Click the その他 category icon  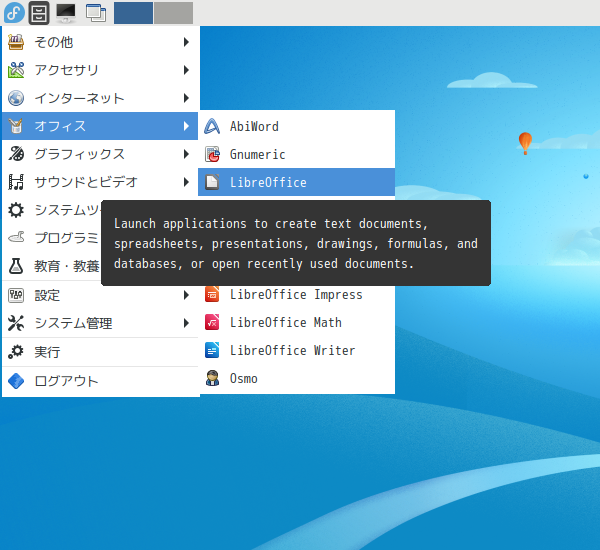16,42
